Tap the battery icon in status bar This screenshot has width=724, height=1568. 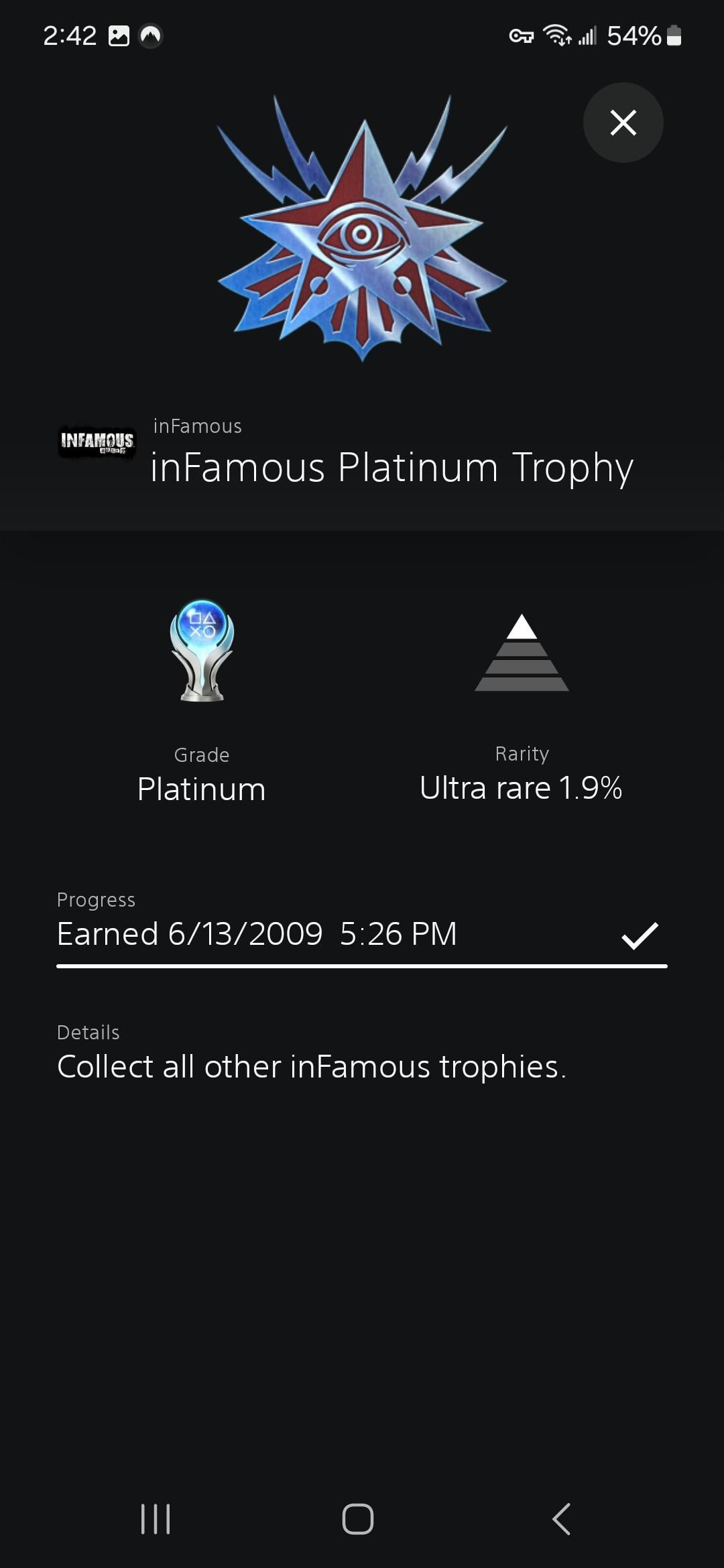point(674,36)
